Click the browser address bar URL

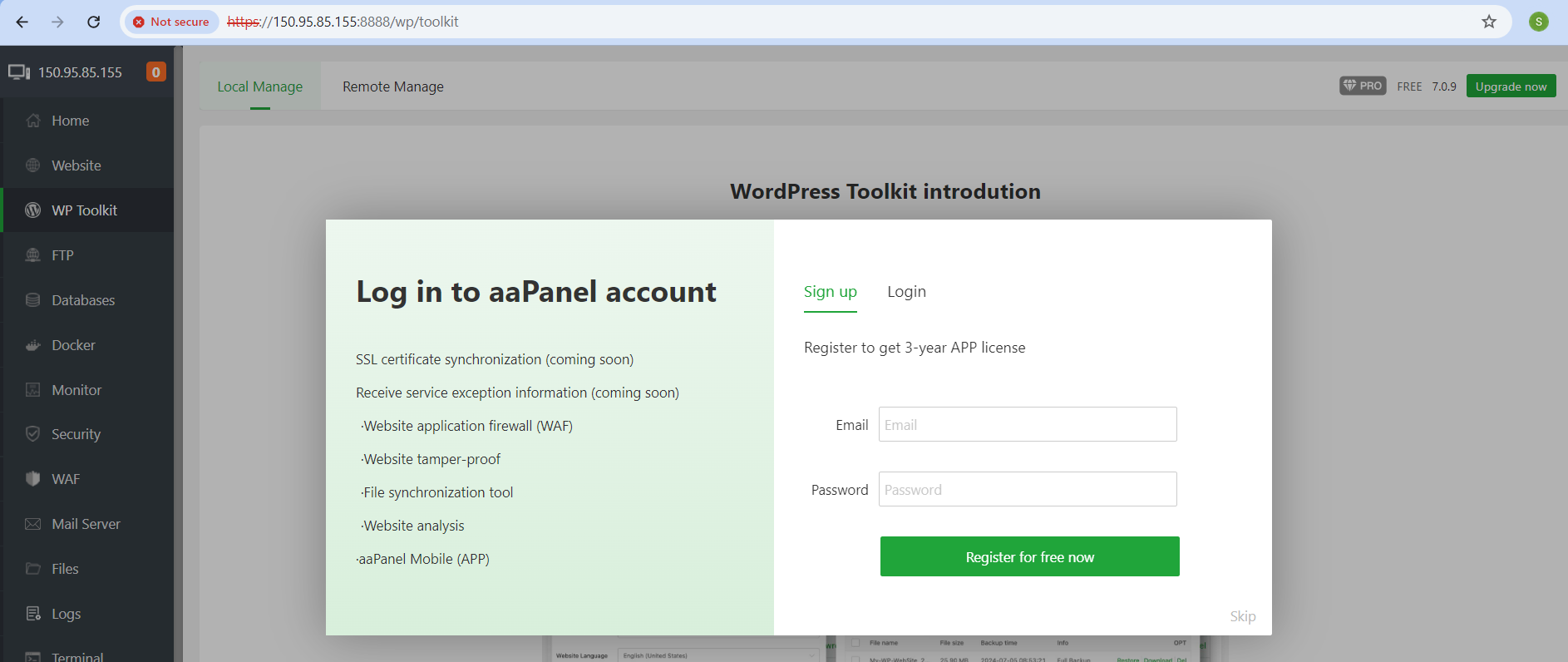click(x=343, y=22)
